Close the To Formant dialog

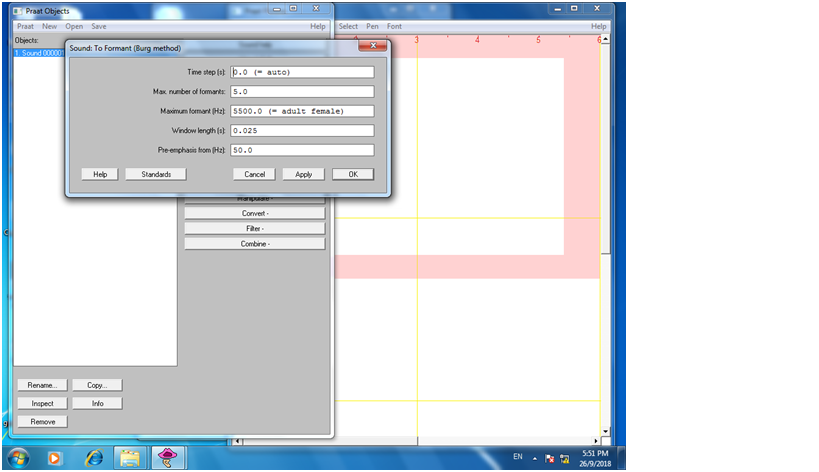[373, 46]
